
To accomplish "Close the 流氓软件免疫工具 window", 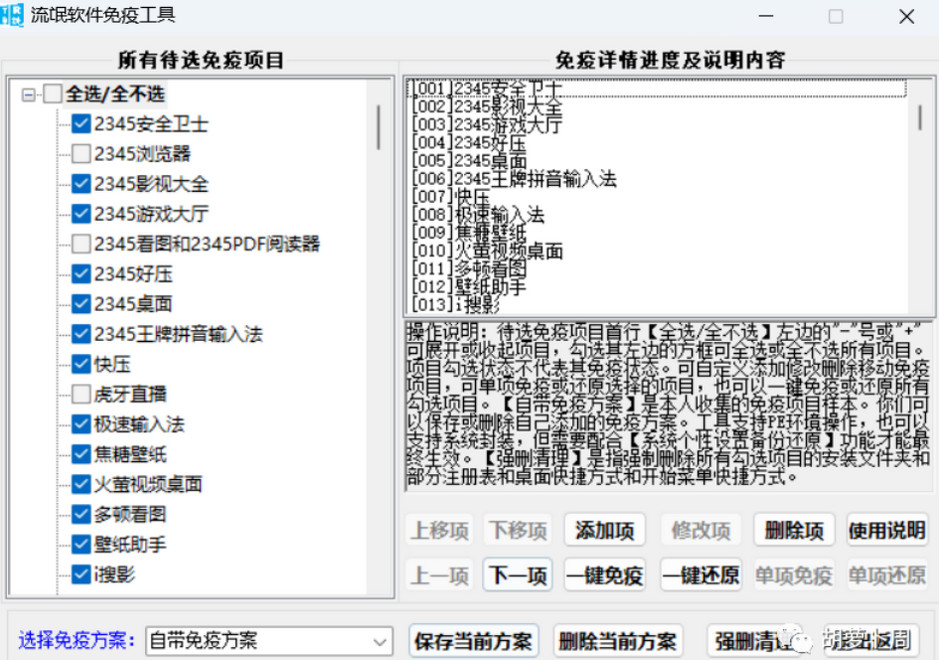I will pos(907,16).
